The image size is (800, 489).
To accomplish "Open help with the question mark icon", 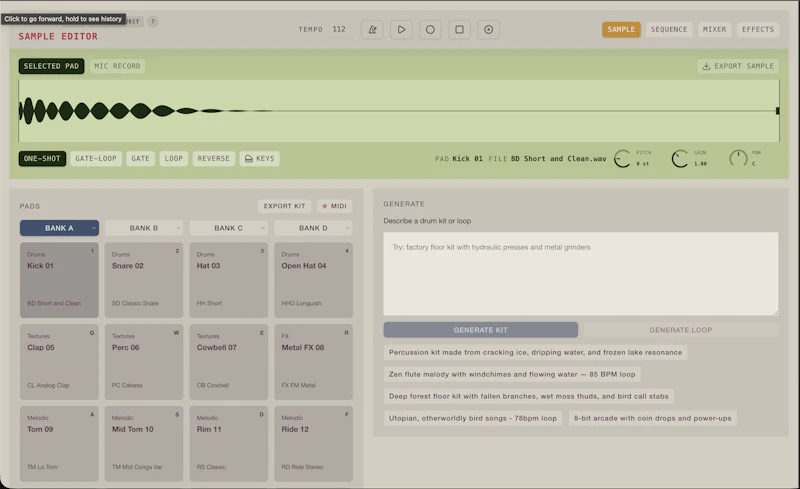I will pyautogui.click(x=153, y=21).
